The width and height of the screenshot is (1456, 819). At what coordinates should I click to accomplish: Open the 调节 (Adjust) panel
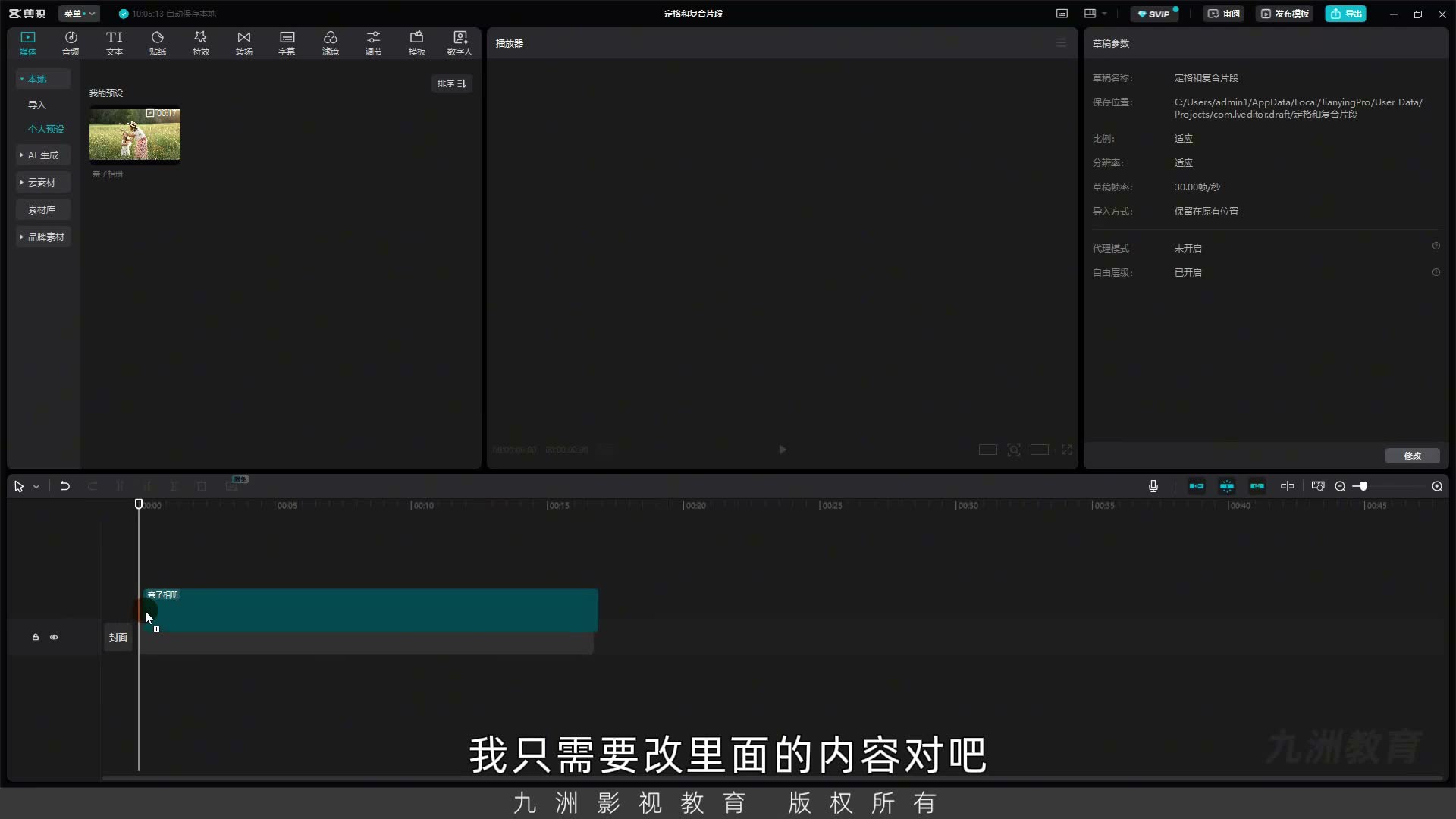(374, 43)
